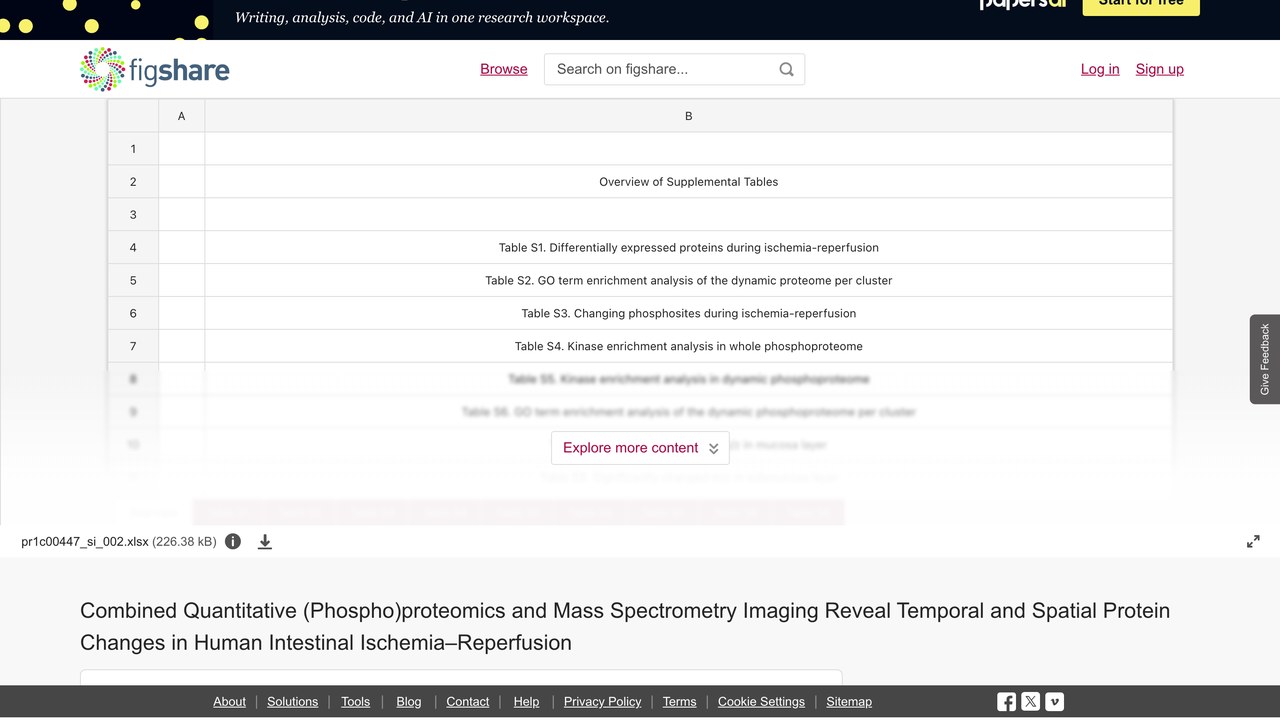Select row 4 header
Image resolution: width=1280 pixels, height=720 pixels.
click(x=133, y=248)
